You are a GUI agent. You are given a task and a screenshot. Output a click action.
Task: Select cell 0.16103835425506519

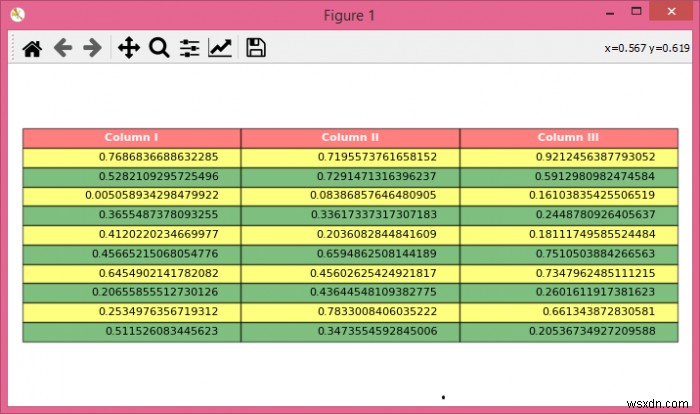569,196
